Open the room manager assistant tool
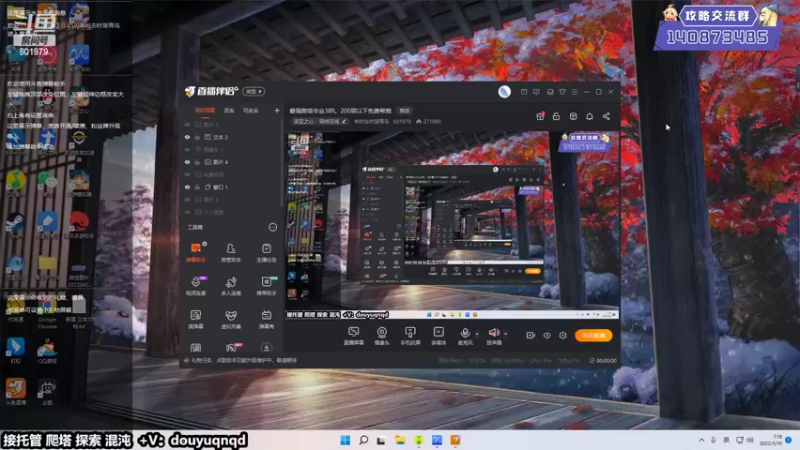 231,252
